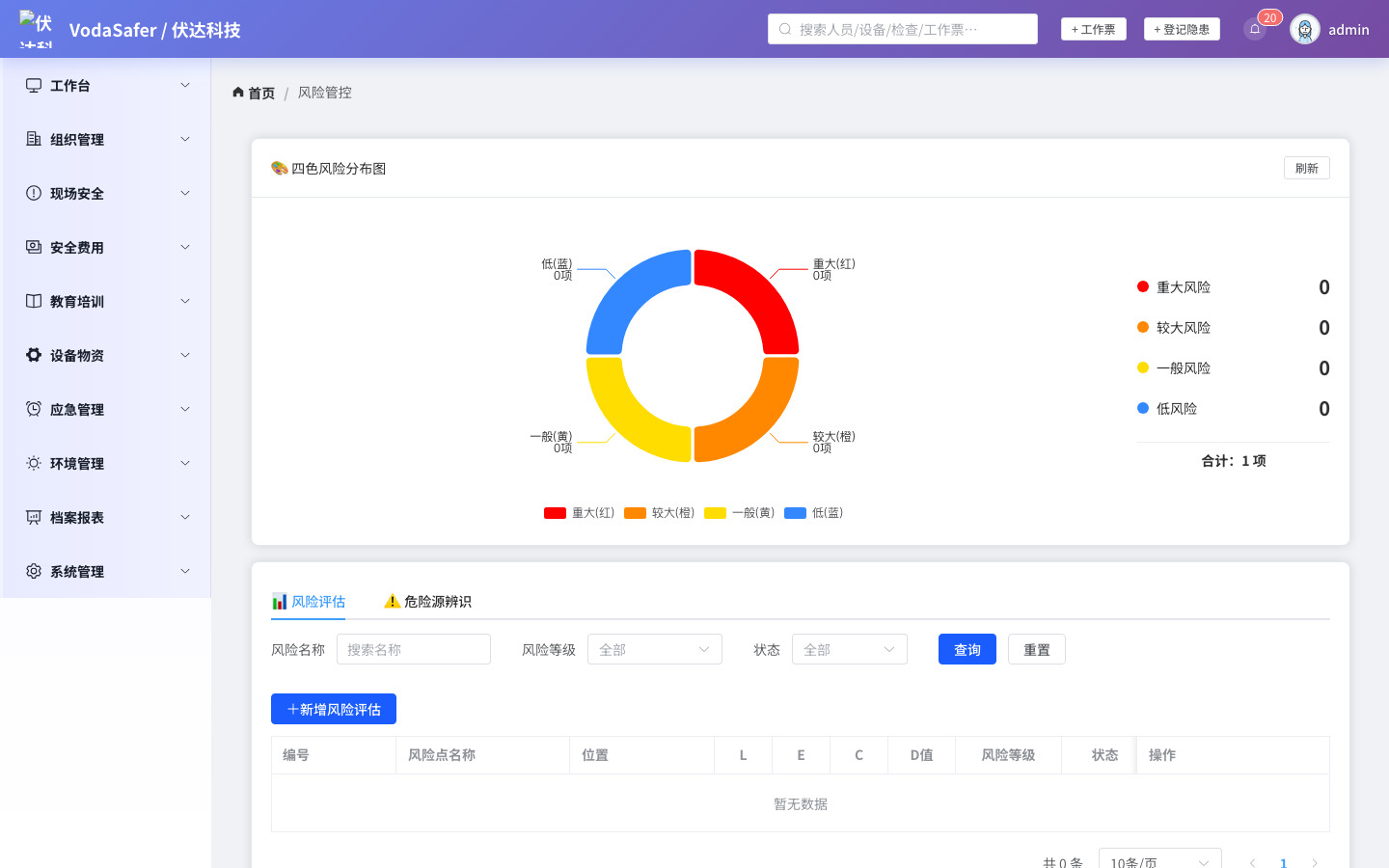Switch to the 风险评估 tab
The width and height of the screenshot is (1389, 868).
309,602
